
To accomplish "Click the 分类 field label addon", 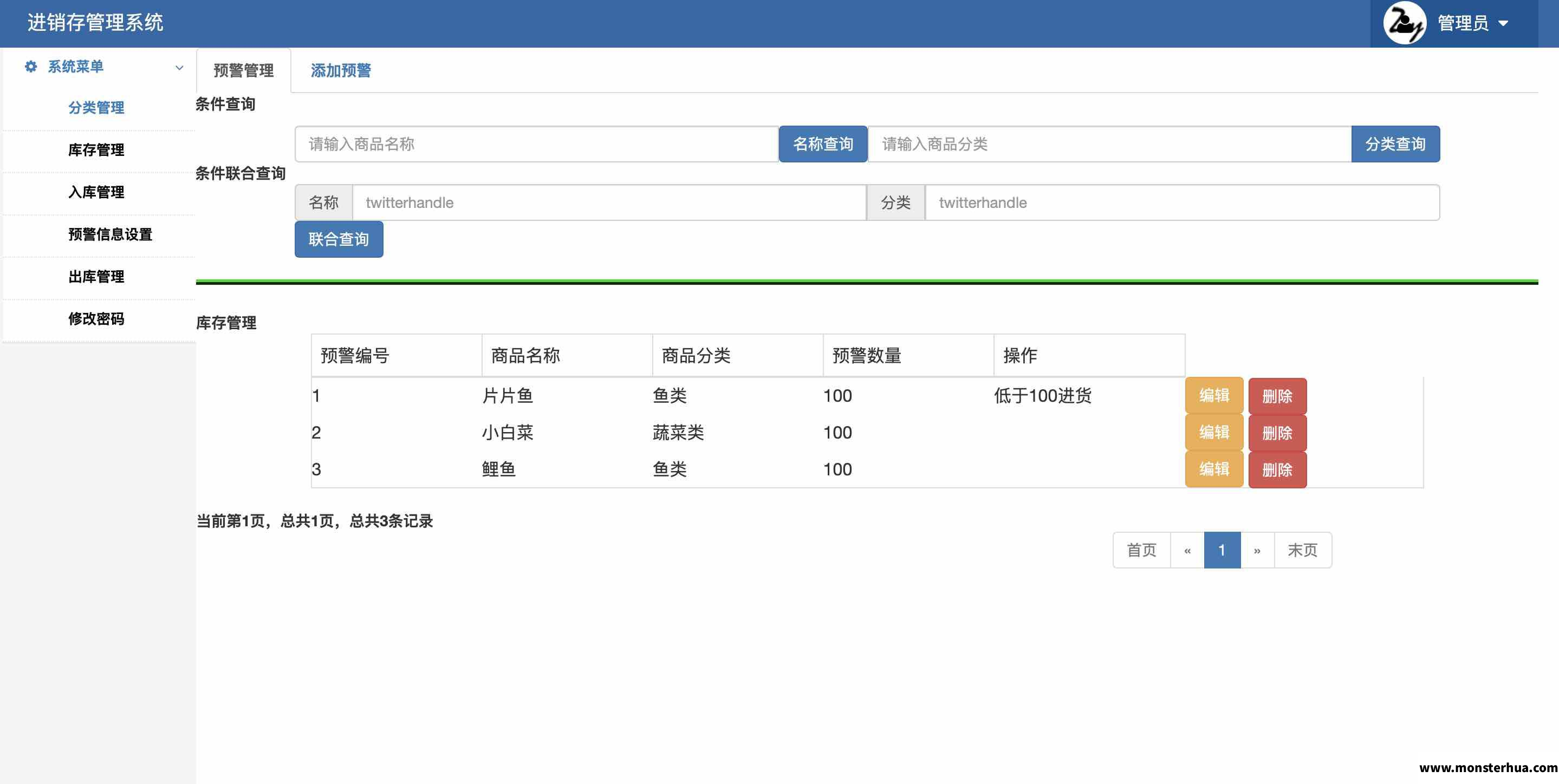I will [896, 202].
